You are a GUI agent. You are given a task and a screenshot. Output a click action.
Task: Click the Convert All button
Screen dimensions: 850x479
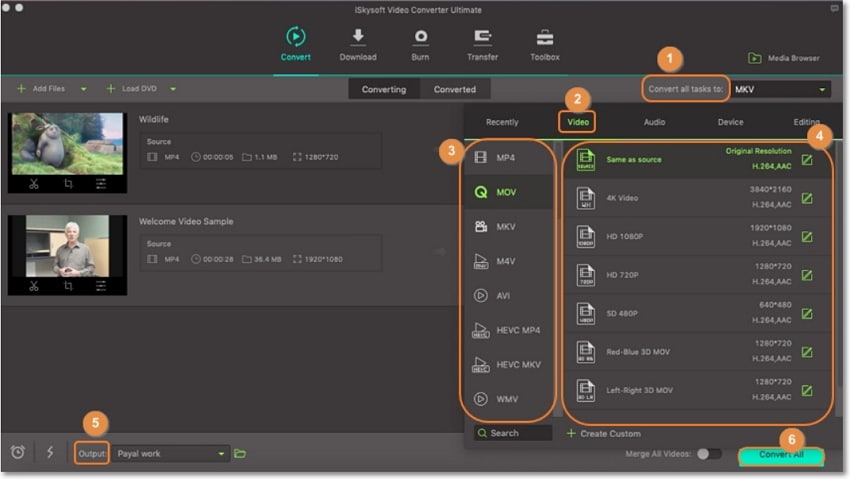click(781, 455)
